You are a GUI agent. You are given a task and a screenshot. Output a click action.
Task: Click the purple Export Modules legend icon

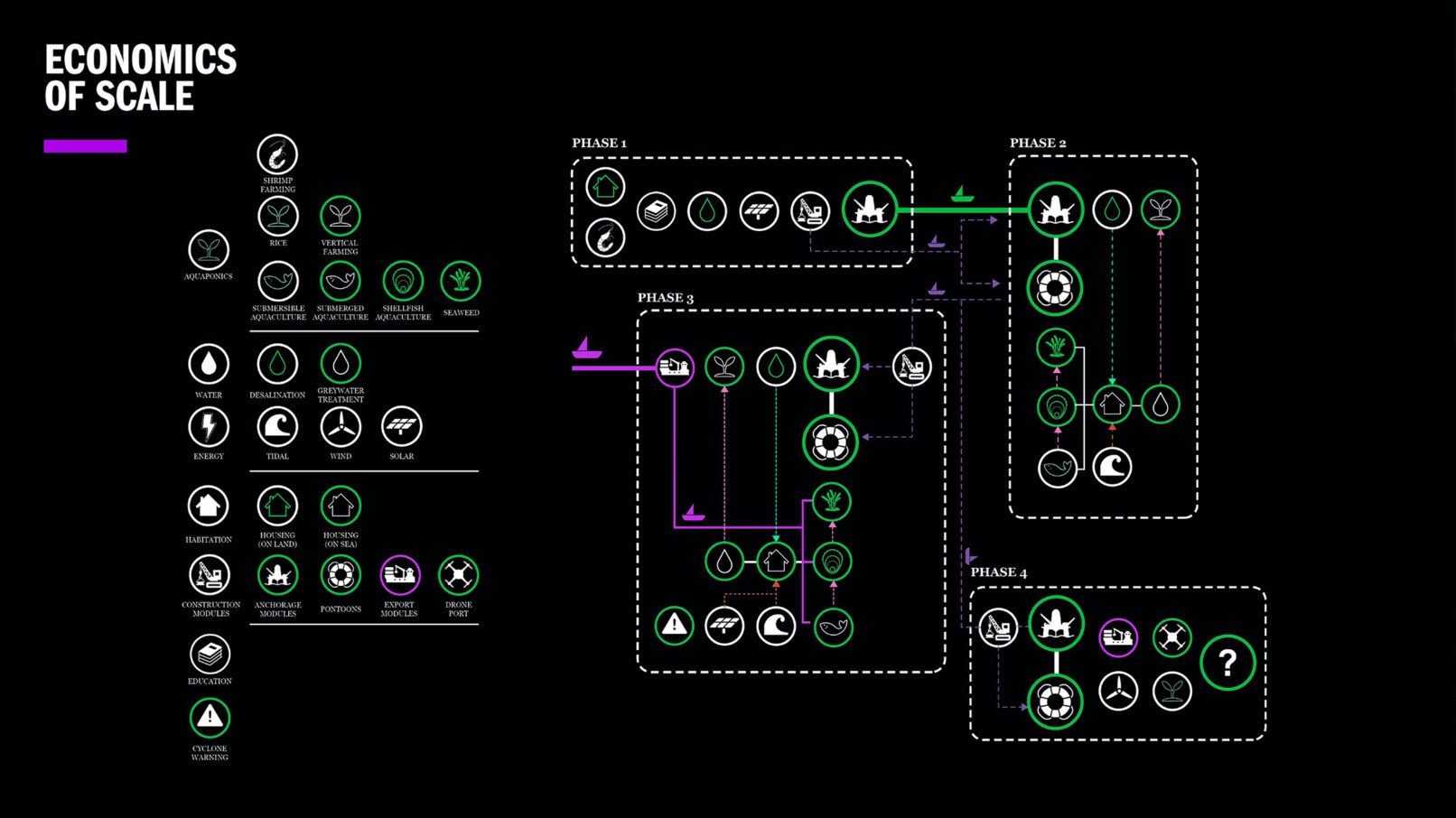point(399,575)
